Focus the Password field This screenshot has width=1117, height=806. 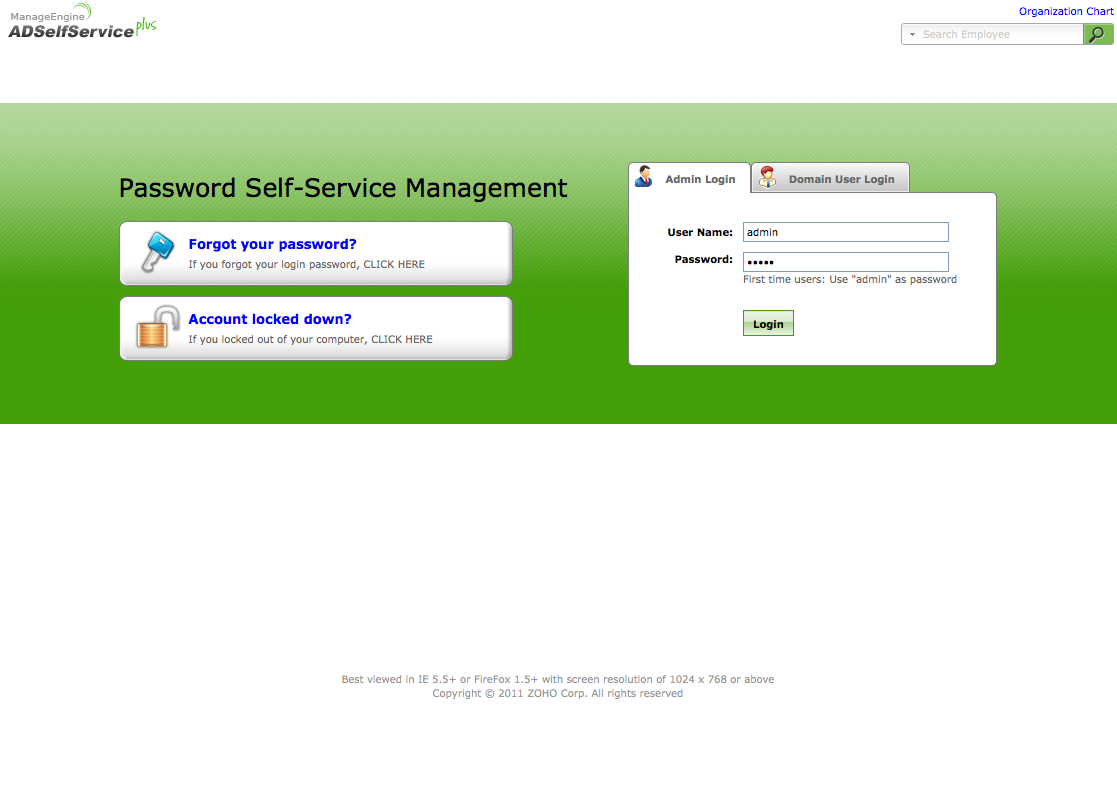pyautogui.click(x=846, y=262)
